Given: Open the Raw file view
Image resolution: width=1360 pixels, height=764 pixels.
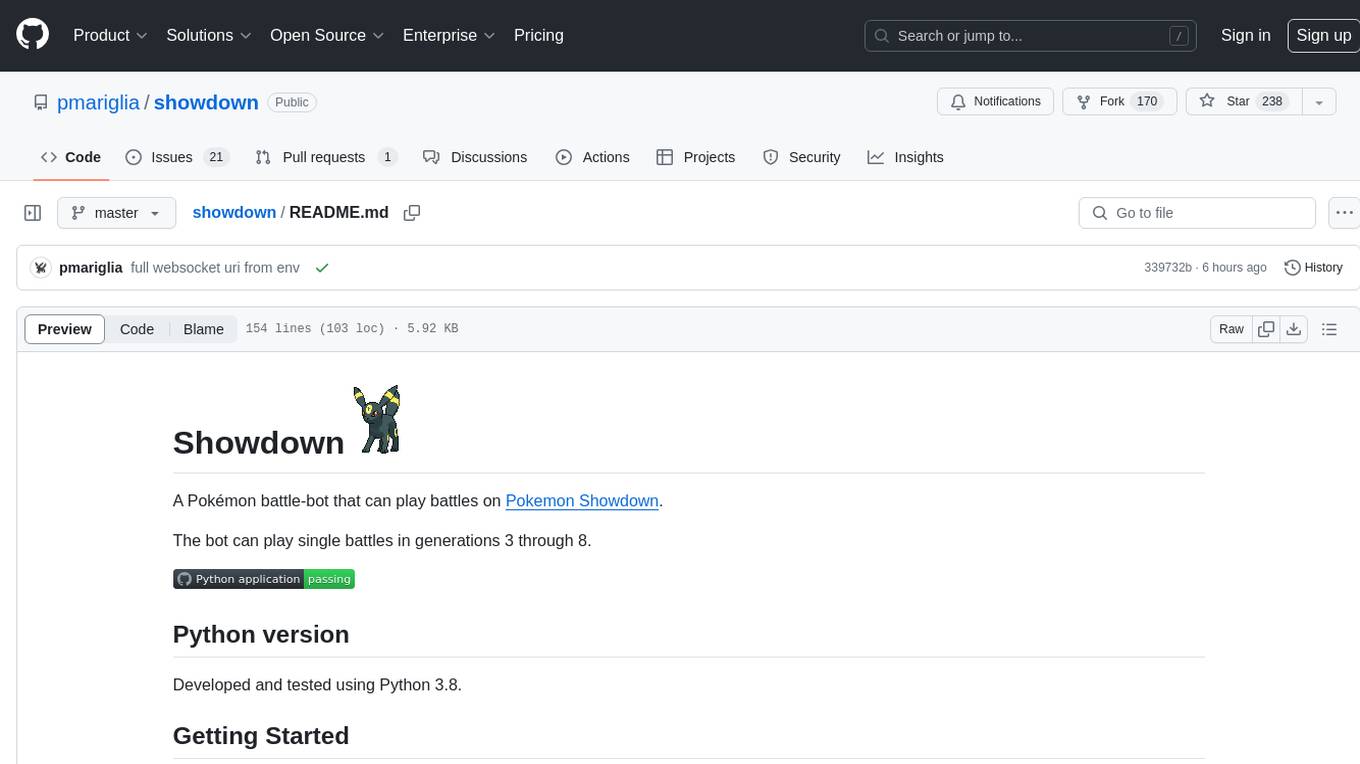Looking at the screenshot, I should point(1231,329).
